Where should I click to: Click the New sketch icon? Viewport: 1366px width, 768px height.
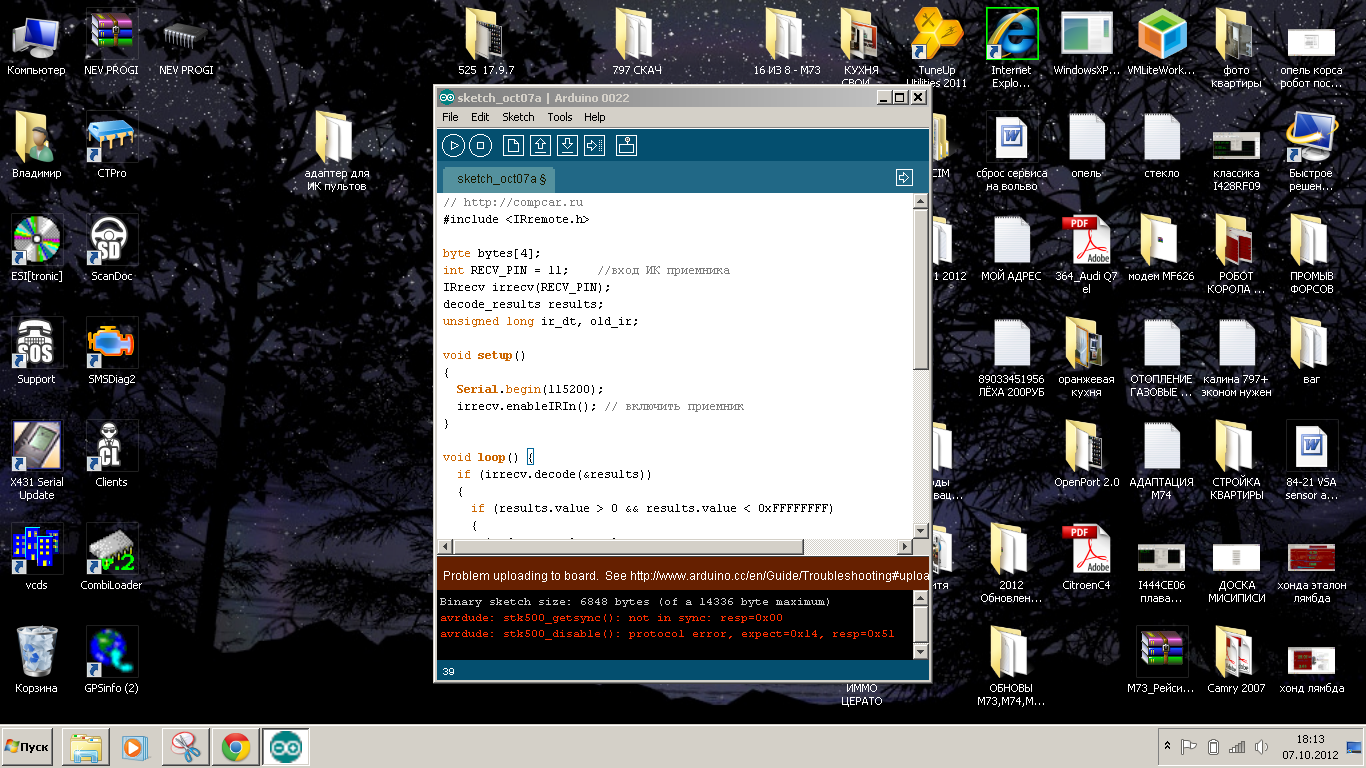tap(512, 146)
